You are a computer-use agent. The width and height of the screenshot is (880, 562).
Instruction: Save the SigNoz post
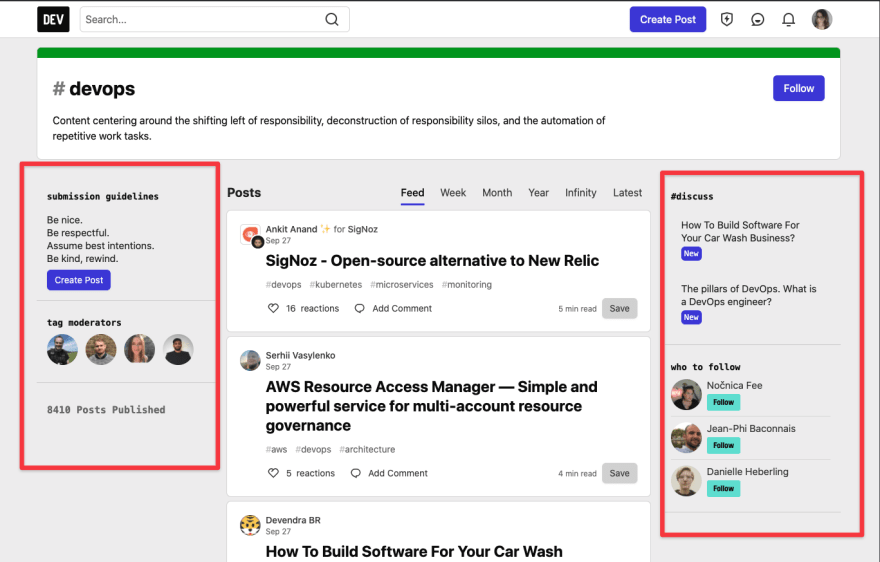click(620, 308)
